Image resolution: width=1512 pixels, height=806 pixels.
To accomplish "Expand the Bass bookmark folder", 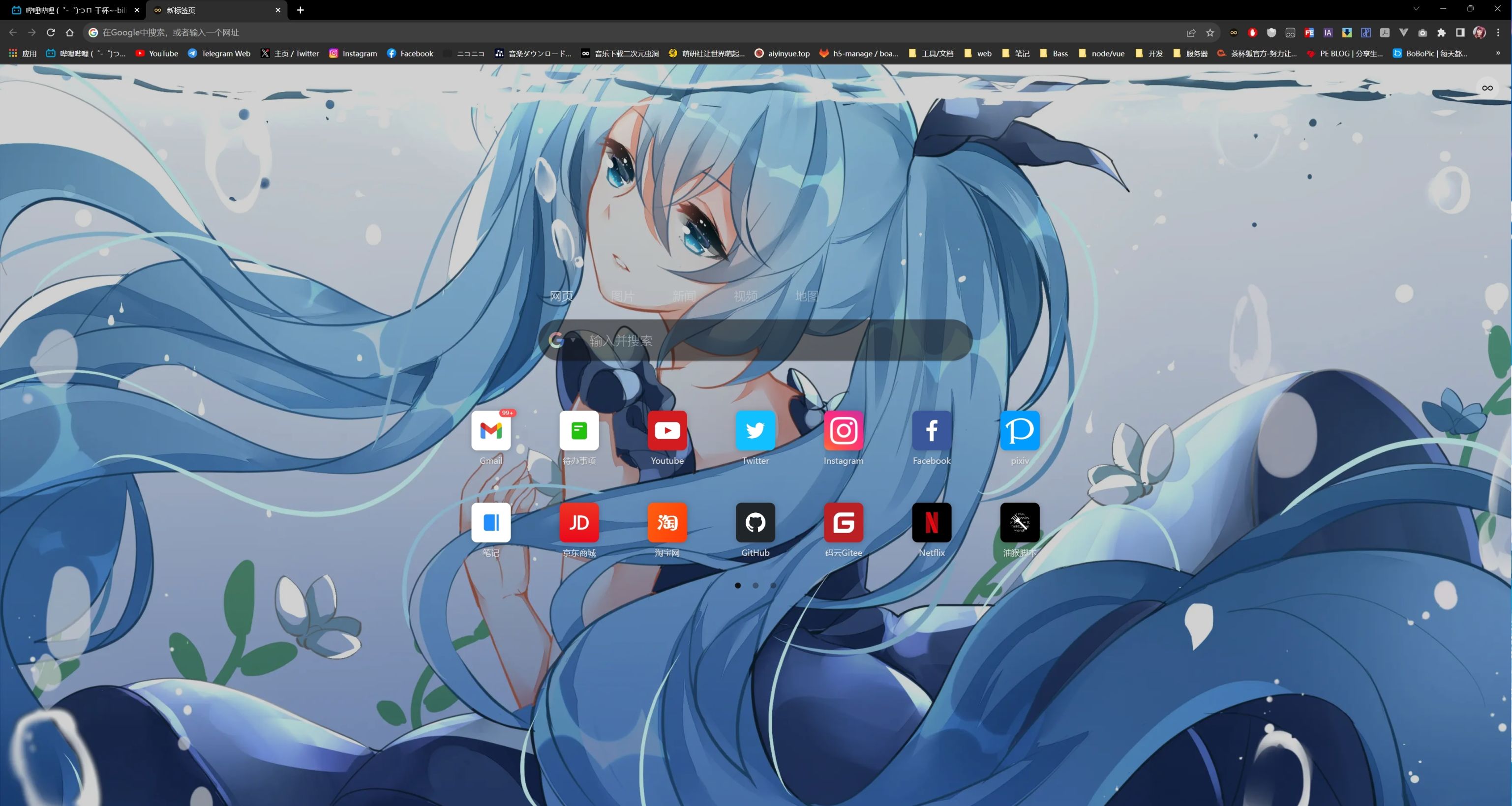I will pos(1054,54).
